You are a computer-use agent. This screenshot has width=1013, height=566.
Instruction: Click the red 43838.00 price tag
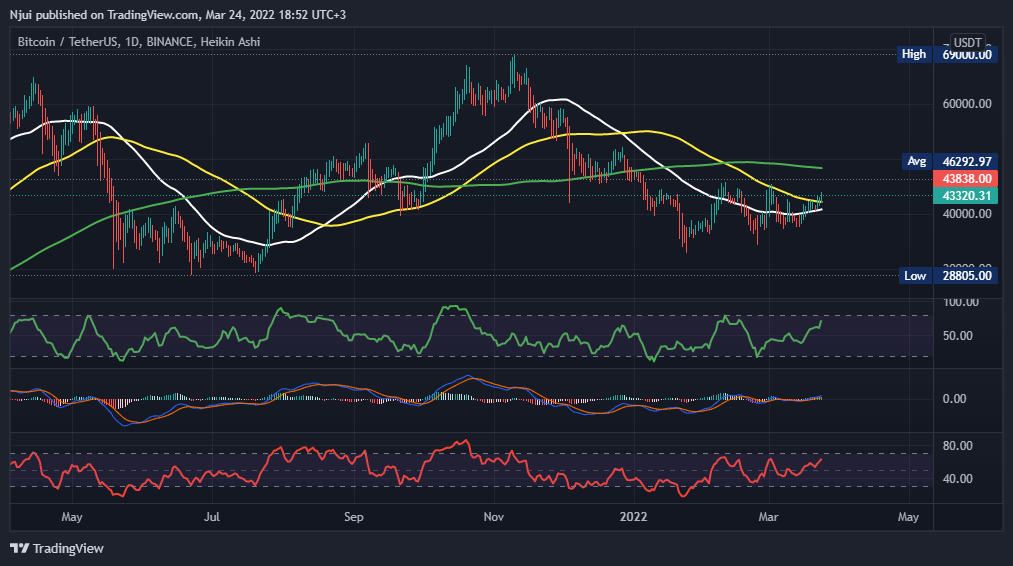tap(966, 179)
